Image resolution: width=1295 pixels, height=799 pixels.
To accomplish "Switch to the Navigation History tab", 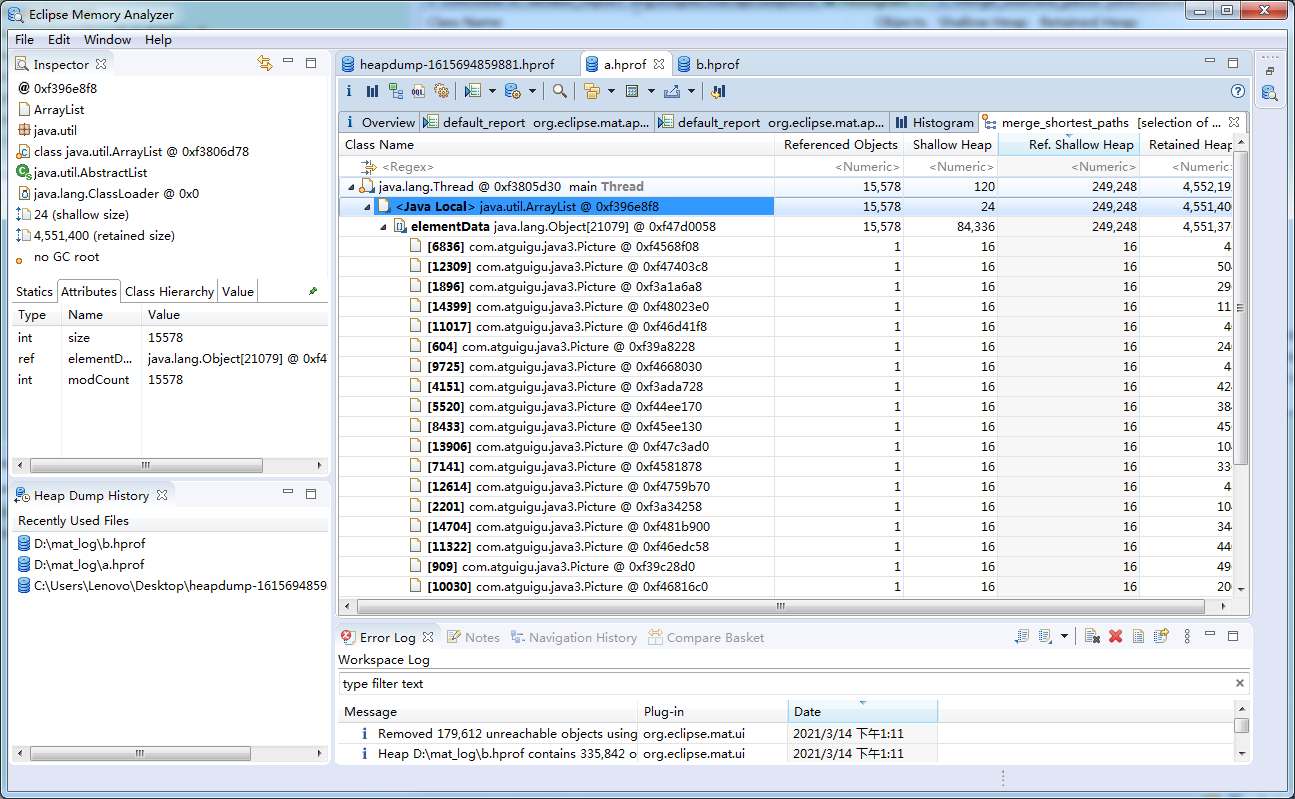I will point(574,637).
